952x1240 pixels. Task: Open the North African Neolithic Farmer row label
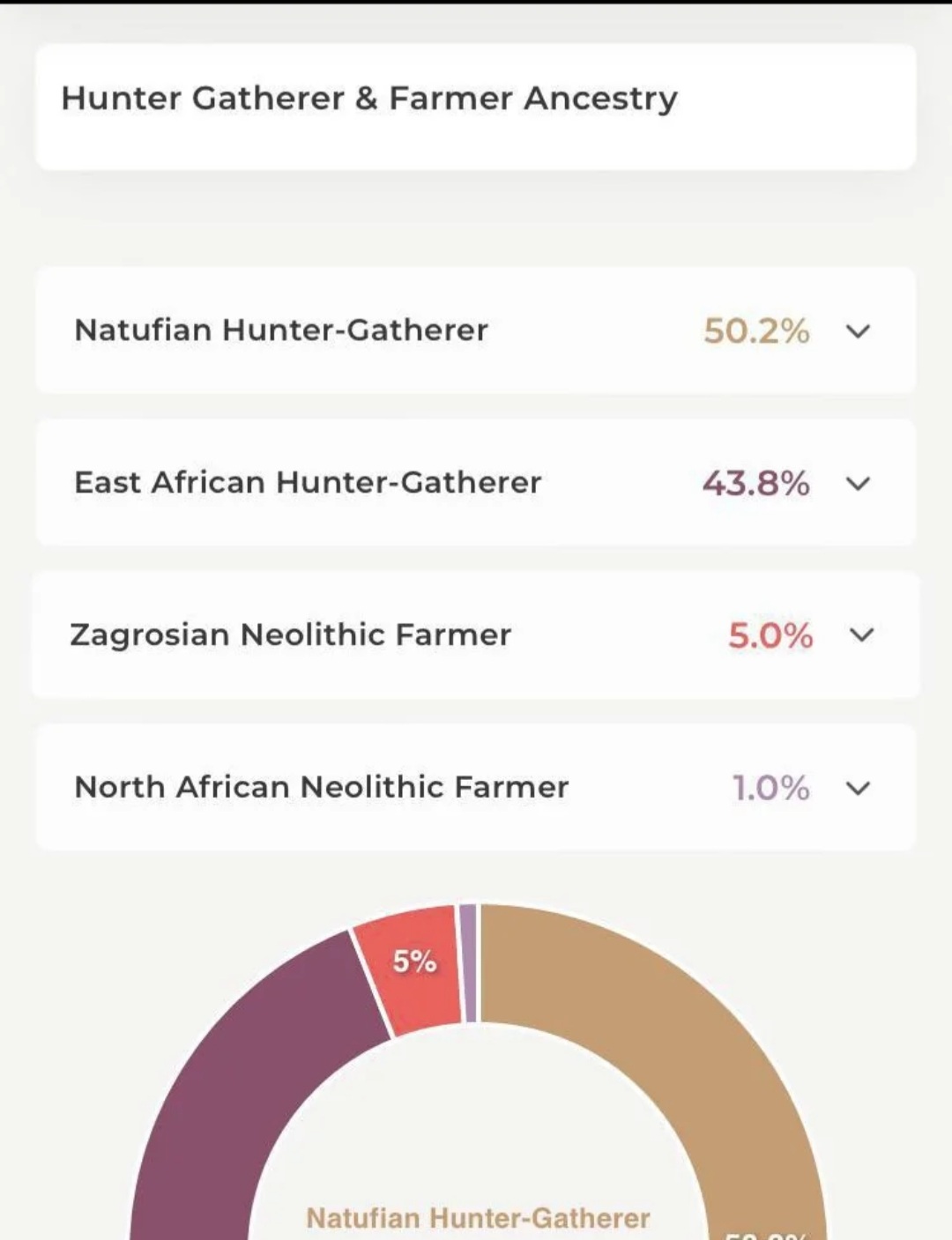(322, 787)
